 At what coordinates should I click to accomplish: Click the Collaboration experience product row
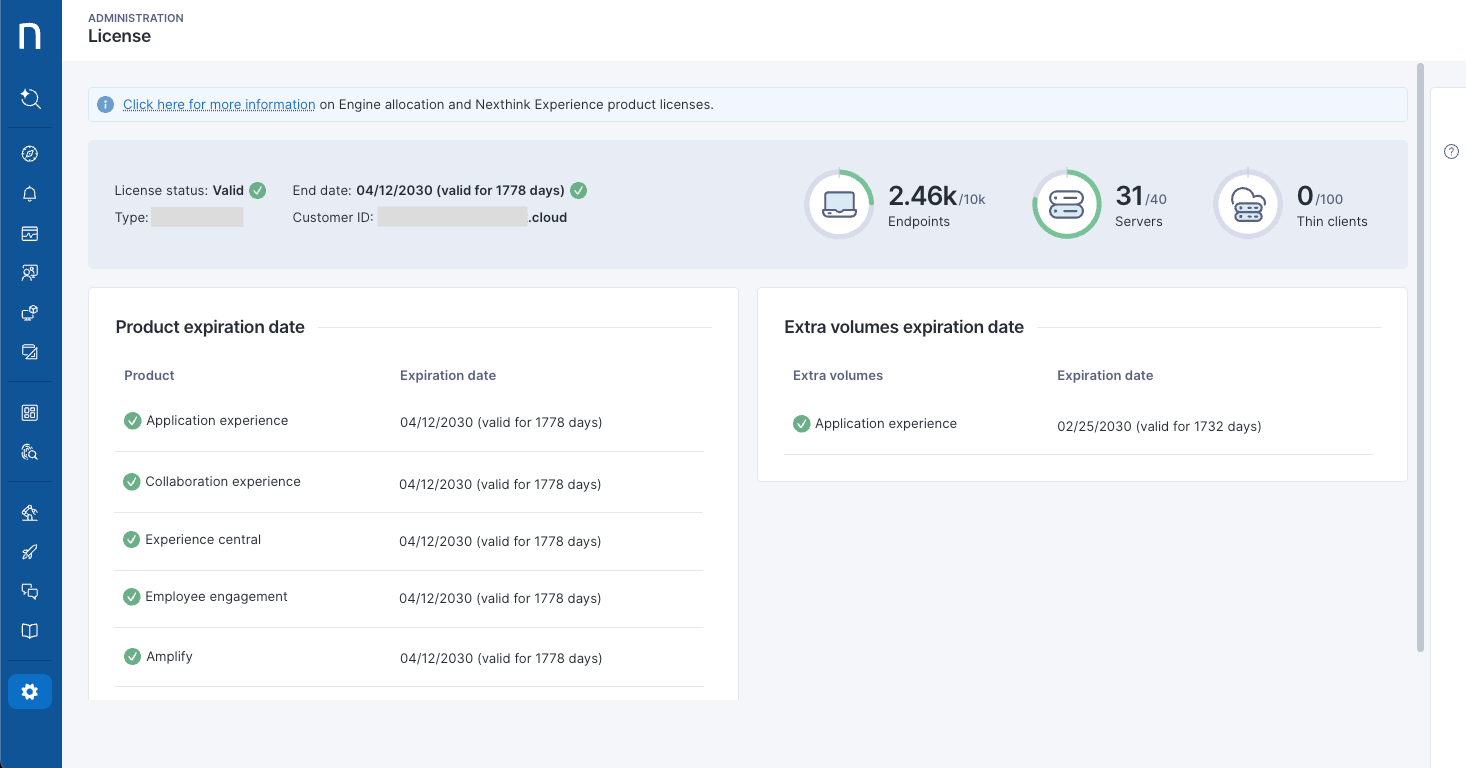[x=222, y=482]
